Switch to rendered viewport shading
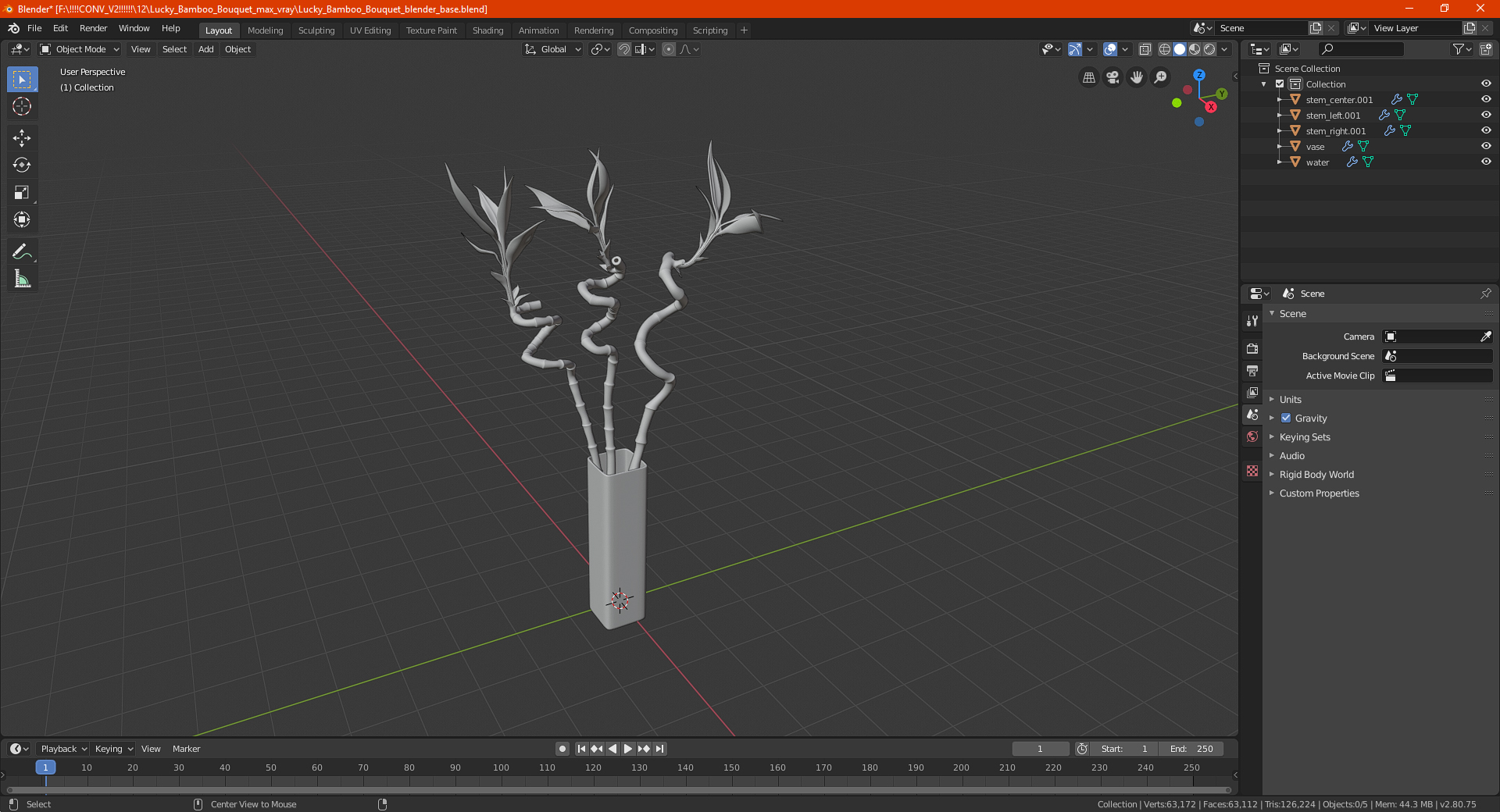This screenshot has height=812, width=1500. pos(1209,49)
